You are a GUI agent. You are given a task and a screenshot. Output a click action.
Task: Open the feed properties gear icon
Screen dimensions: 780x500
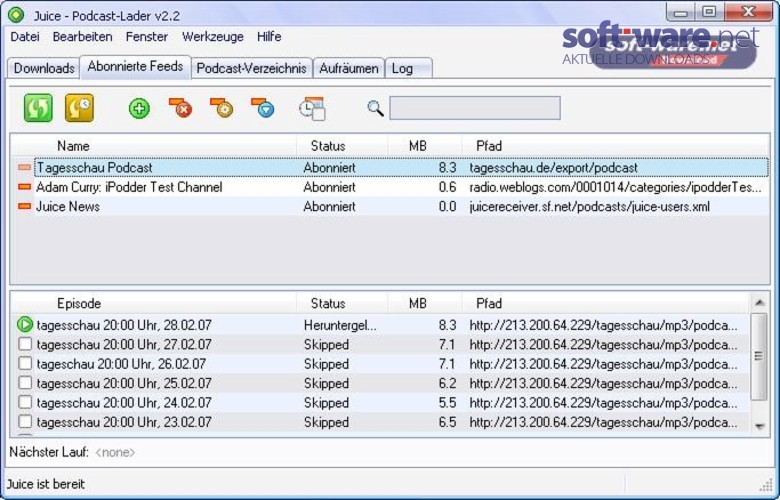(x=221, y=107)
